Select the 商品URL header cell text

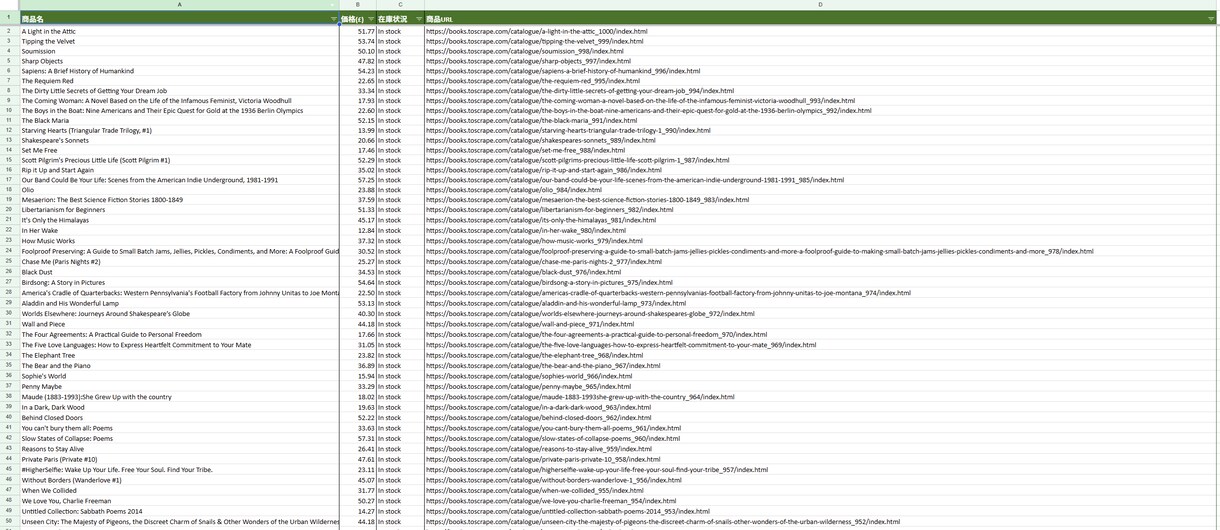coord(439,19)
